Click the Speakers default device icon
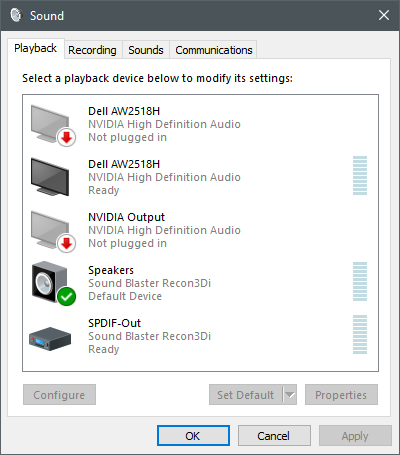Viewport: 400px width, 455px height. (53, 283)
